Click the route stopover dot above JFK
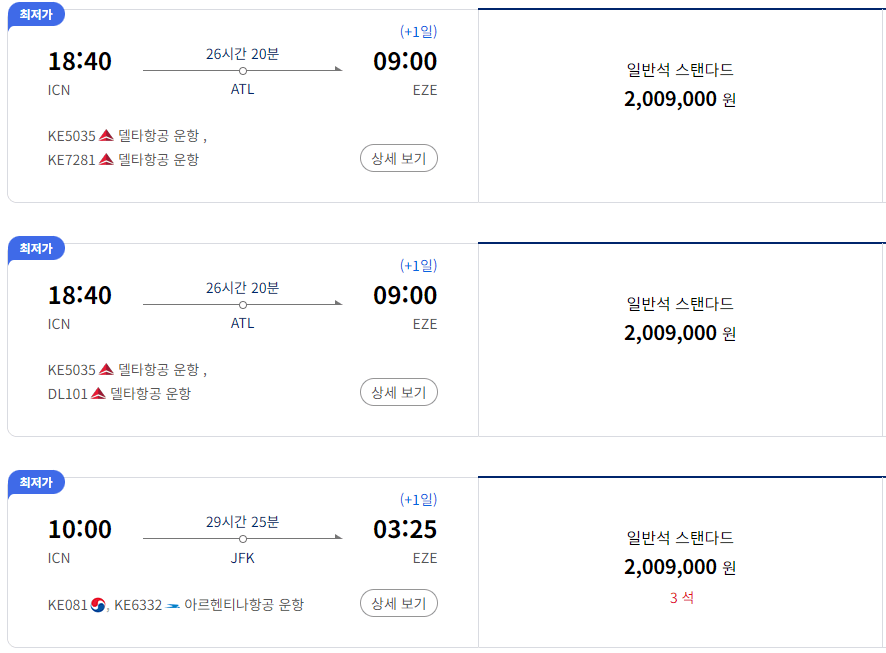Viewport: 886px width, 653px height. click(242, 538)
